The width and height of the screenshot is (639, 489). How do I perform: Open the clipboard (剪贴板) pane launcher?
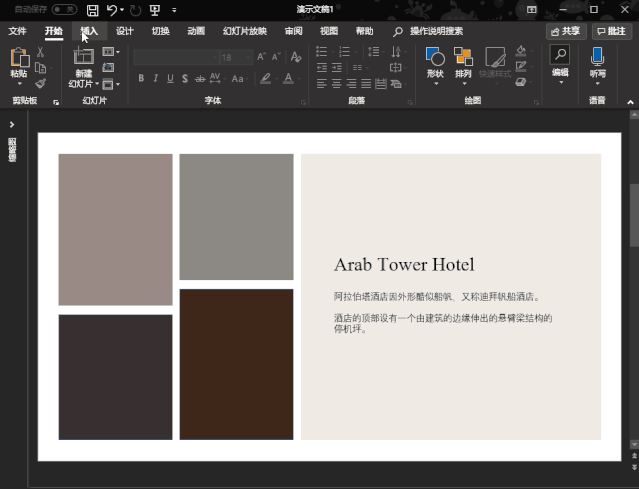tap(56, 103)
